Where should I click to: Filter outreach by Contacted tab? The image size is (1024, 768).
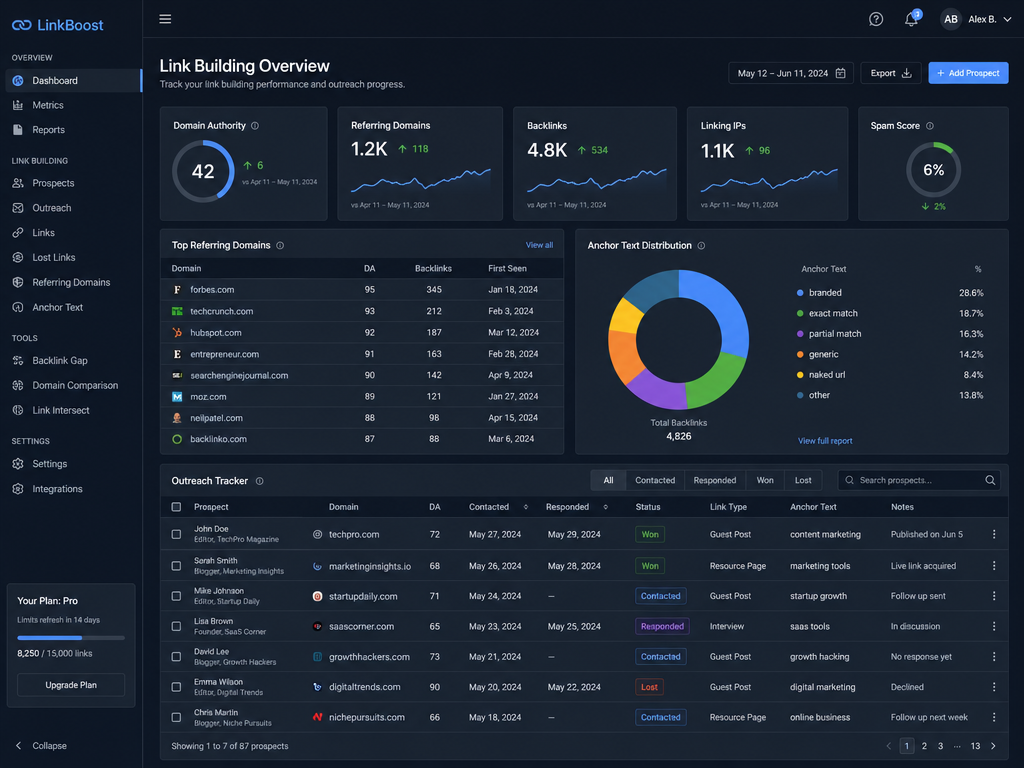655,481
